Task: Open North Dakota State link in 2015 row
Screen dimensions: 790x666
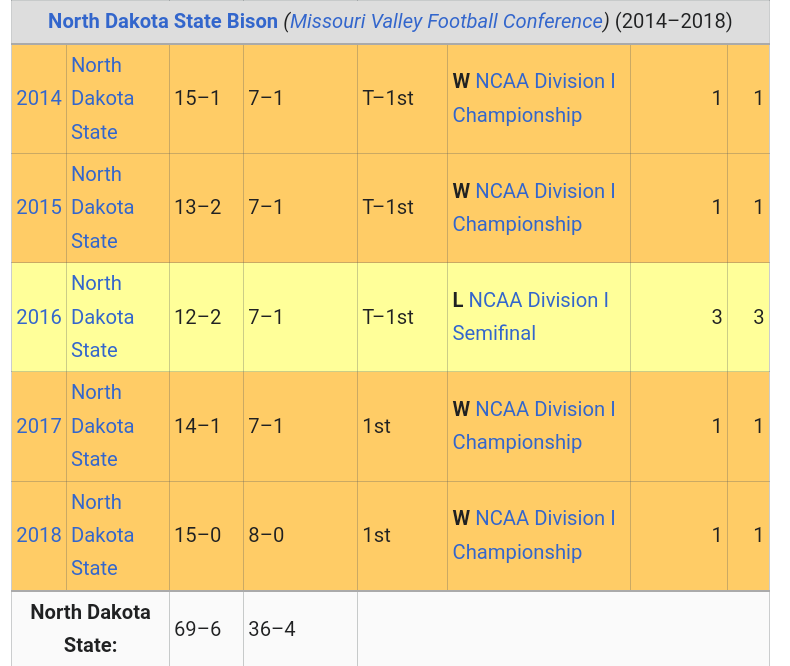Action: [x=102, y=207]
